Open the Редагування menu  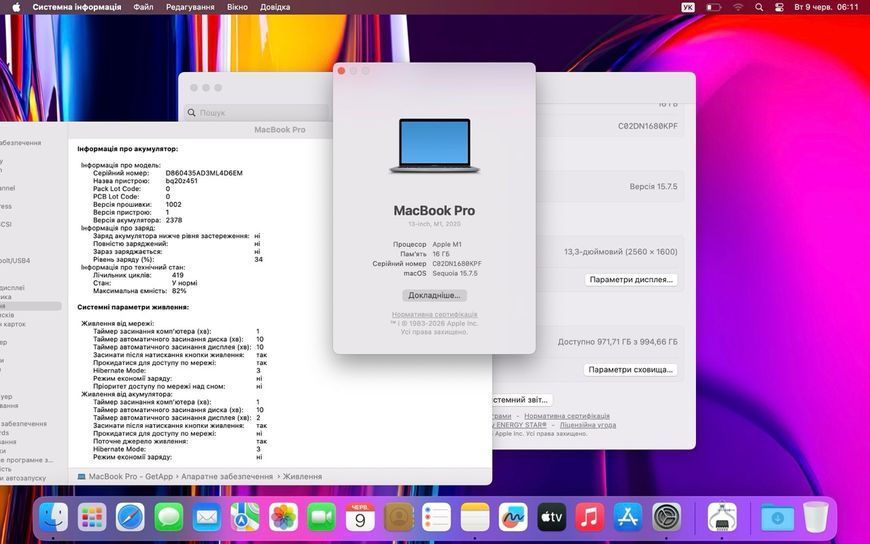tap(190, 7)
